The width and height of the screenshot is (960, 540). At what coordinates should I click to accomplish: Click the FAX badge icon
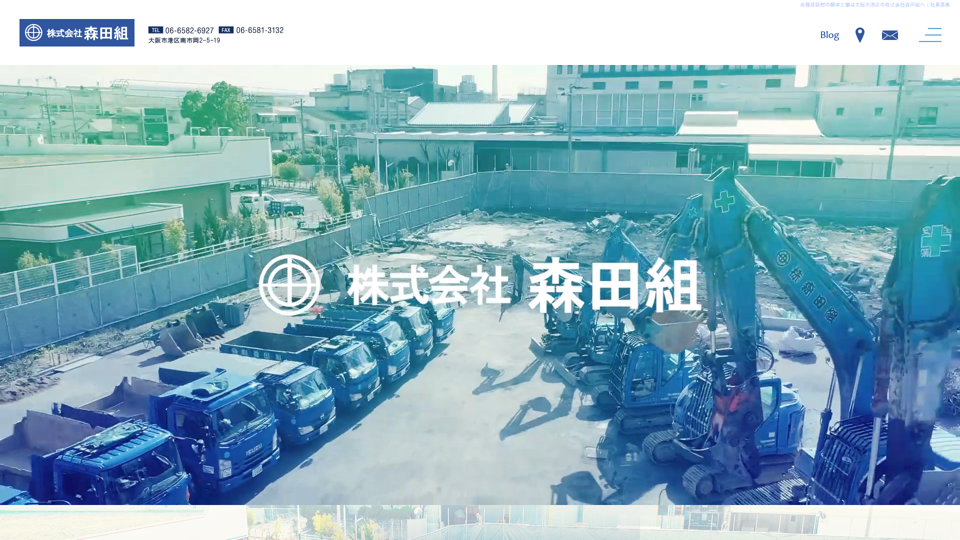pos(226,31)
